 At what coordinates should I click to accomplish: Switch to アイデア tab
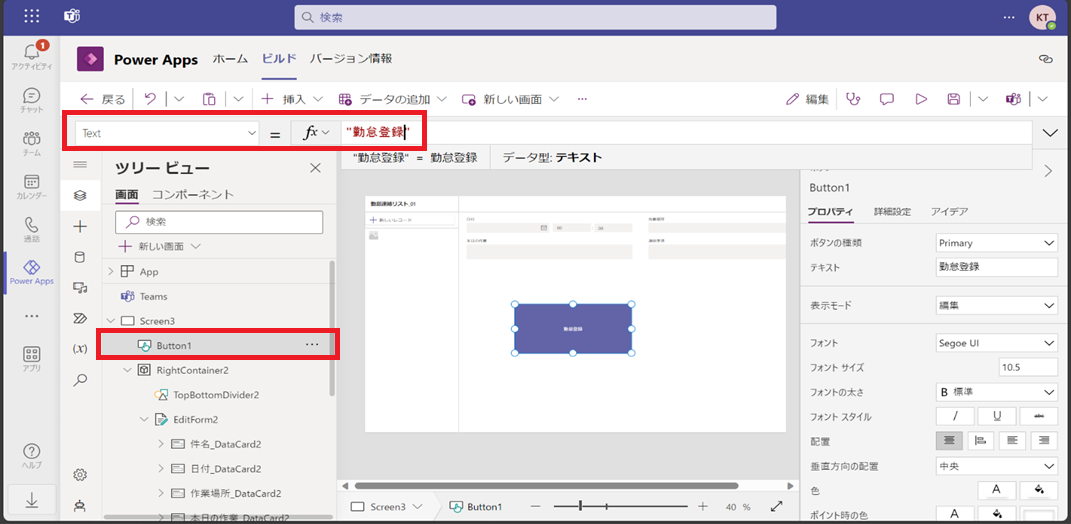click(949, 212)
